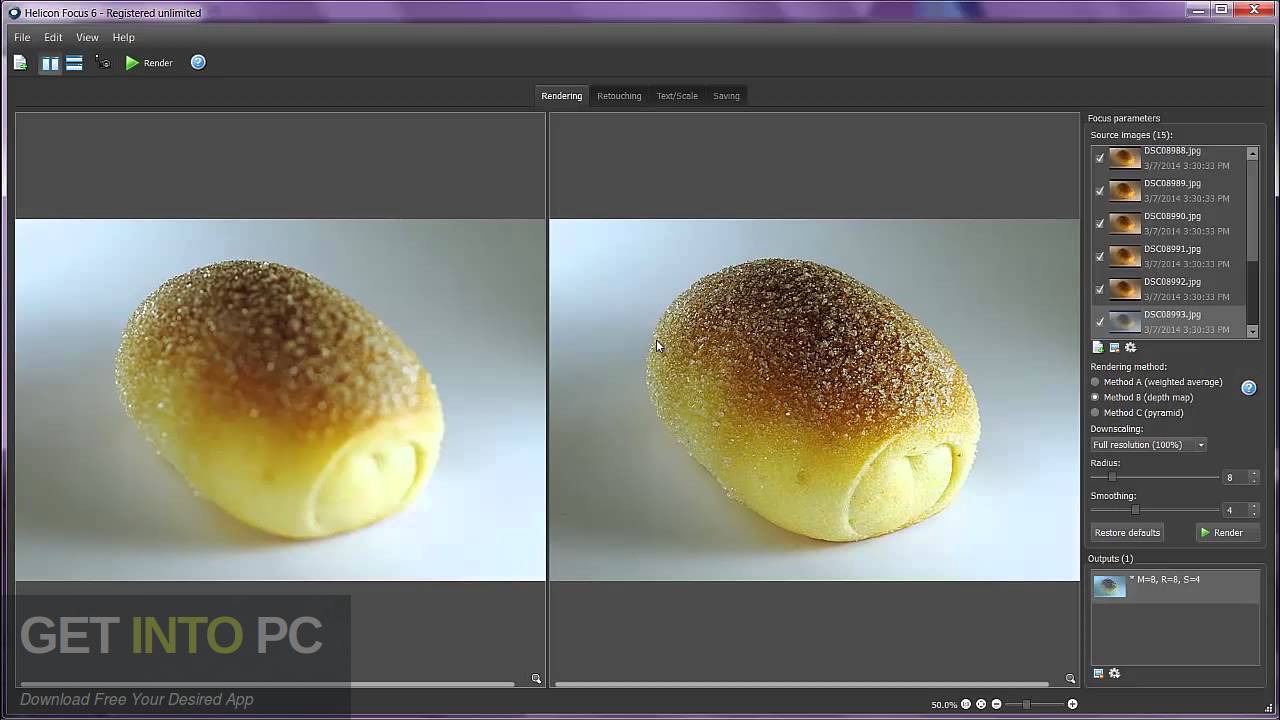The image size is (1280, 720).
Task: Switch to the Text/Scale tab
Action: 677,96
